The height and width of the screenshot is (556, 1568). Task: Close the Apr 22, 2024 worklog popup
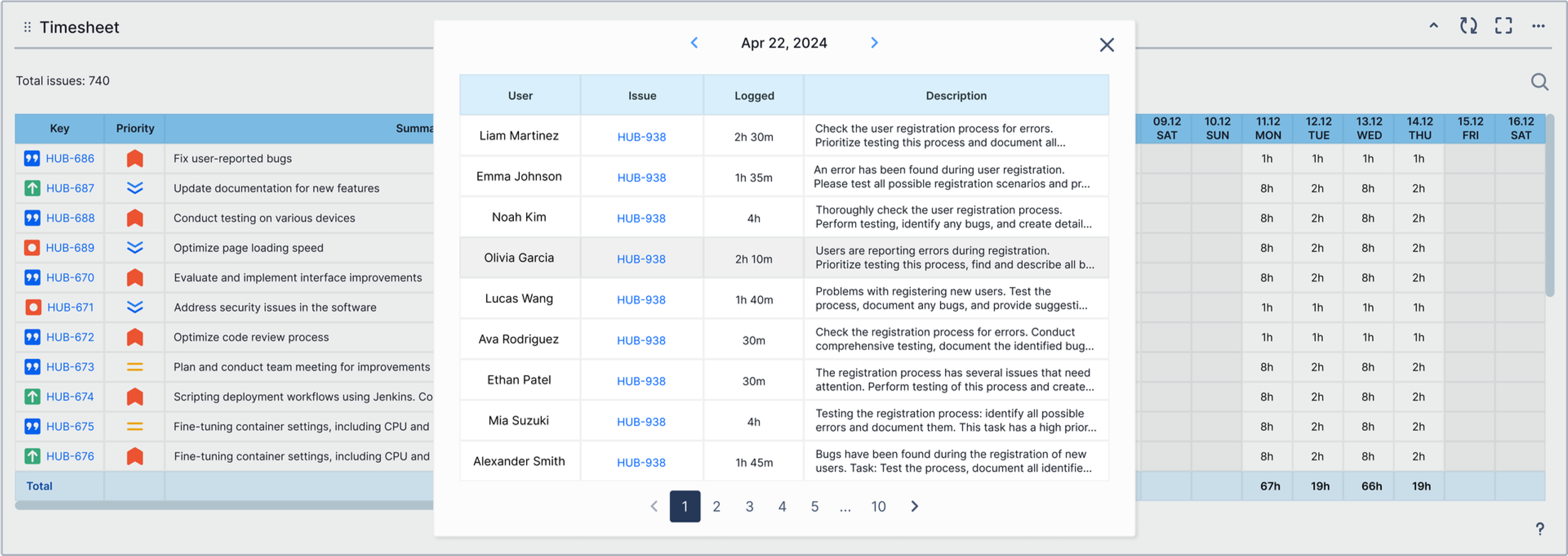tap(1106, 45)
